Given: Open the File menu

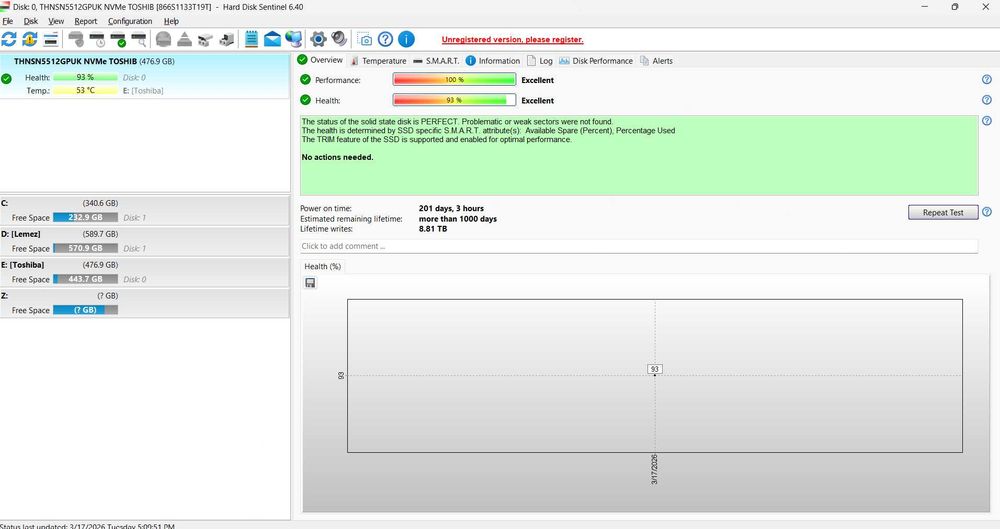Looking at the screenshot, I should (8, 21).
